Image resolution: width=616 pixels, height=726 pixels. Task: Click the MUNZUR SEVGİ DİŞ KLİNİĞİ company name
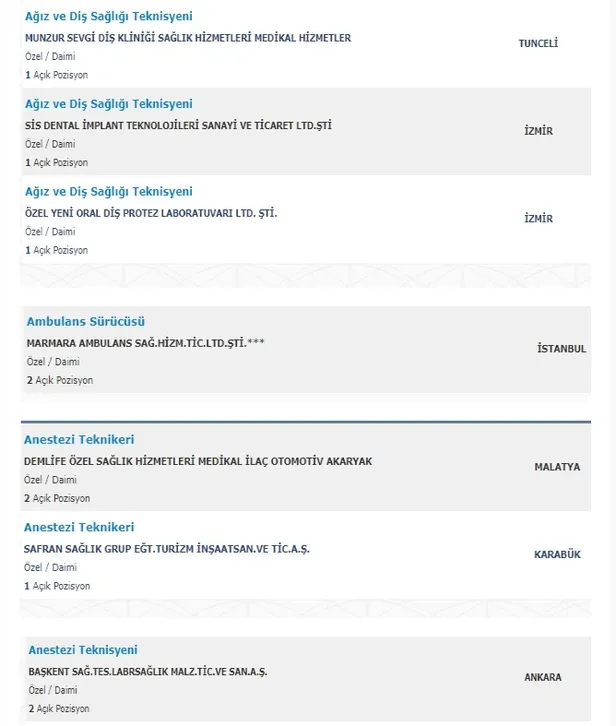[187, 38]
